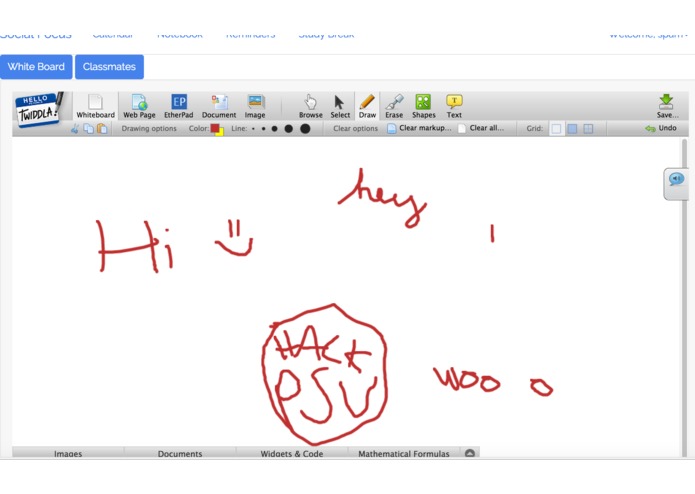Select the second smallest line width
This screenshot has height=494, width=695.
pyautogui.click(x=263, y=128)
